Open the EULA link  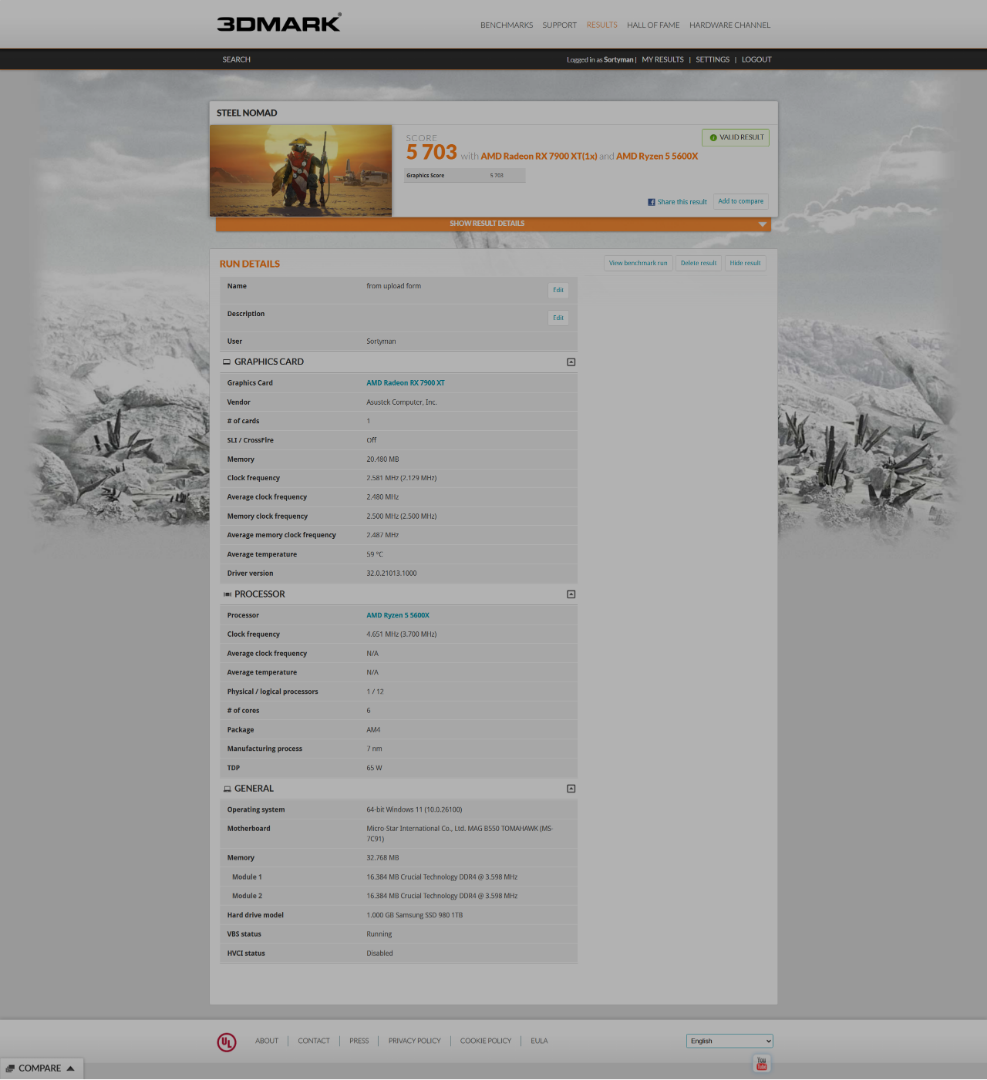click(x=539, y=1041)
